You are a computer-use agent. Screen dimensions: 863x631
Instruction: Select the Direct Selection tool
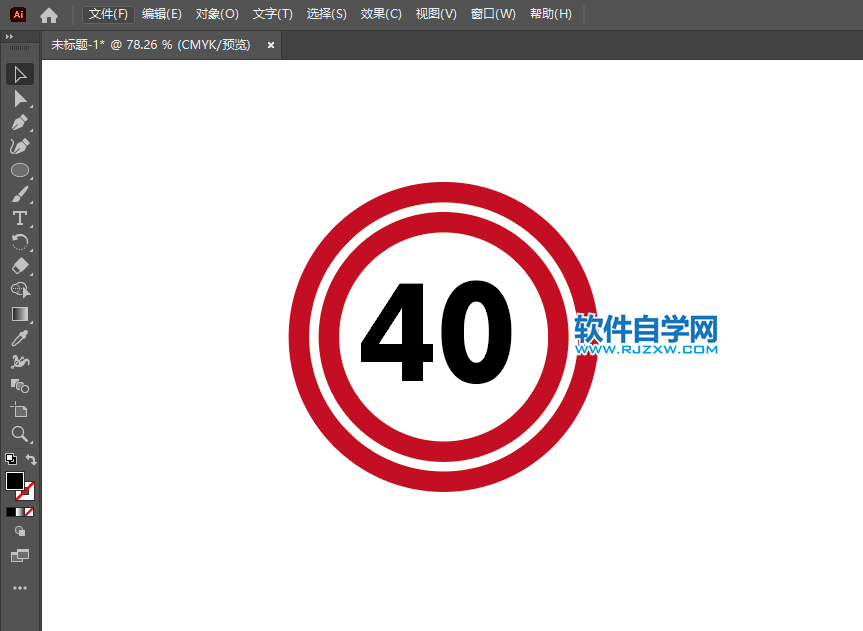pyautogui.click(x=20, y=98)
